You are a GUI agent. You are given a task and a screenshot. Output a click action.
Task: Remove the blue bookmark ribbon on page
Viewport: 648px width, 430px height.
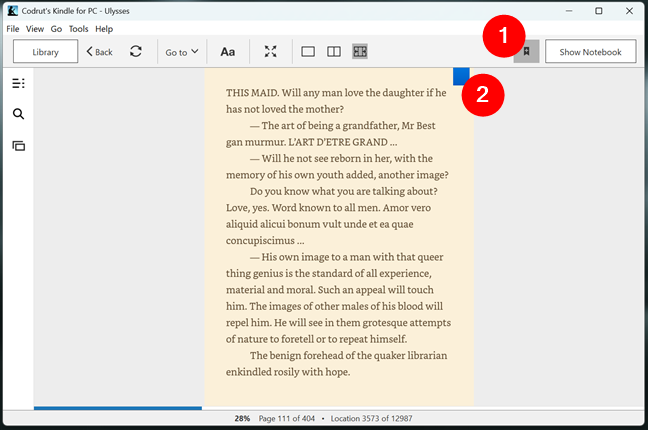[460, 76]
